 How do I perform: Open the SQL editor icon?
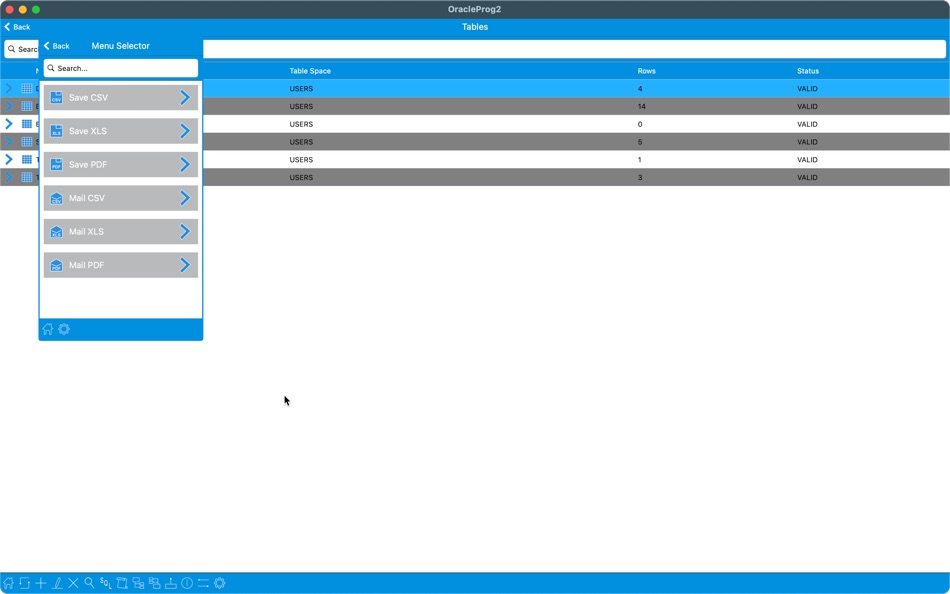[x=106, y=583]
